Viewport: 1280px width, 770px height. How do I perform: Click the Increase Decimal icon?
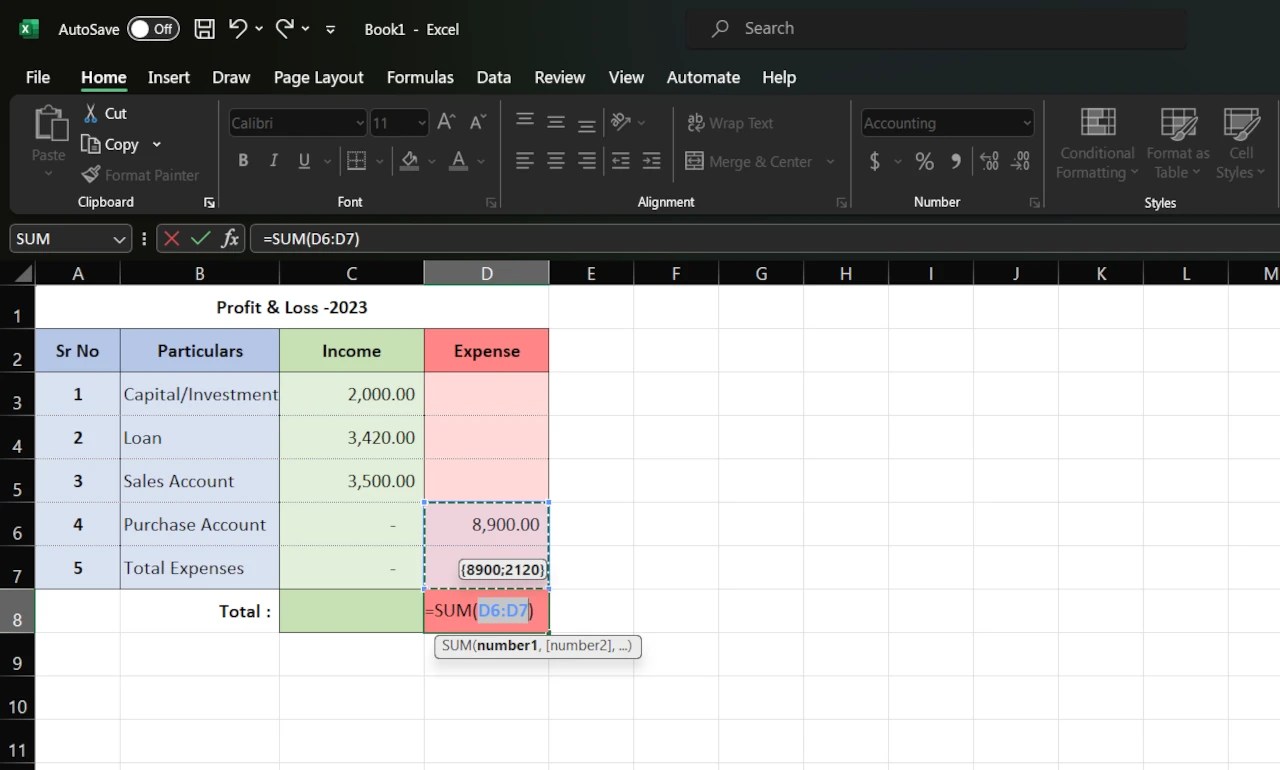(x=989, y=160)
